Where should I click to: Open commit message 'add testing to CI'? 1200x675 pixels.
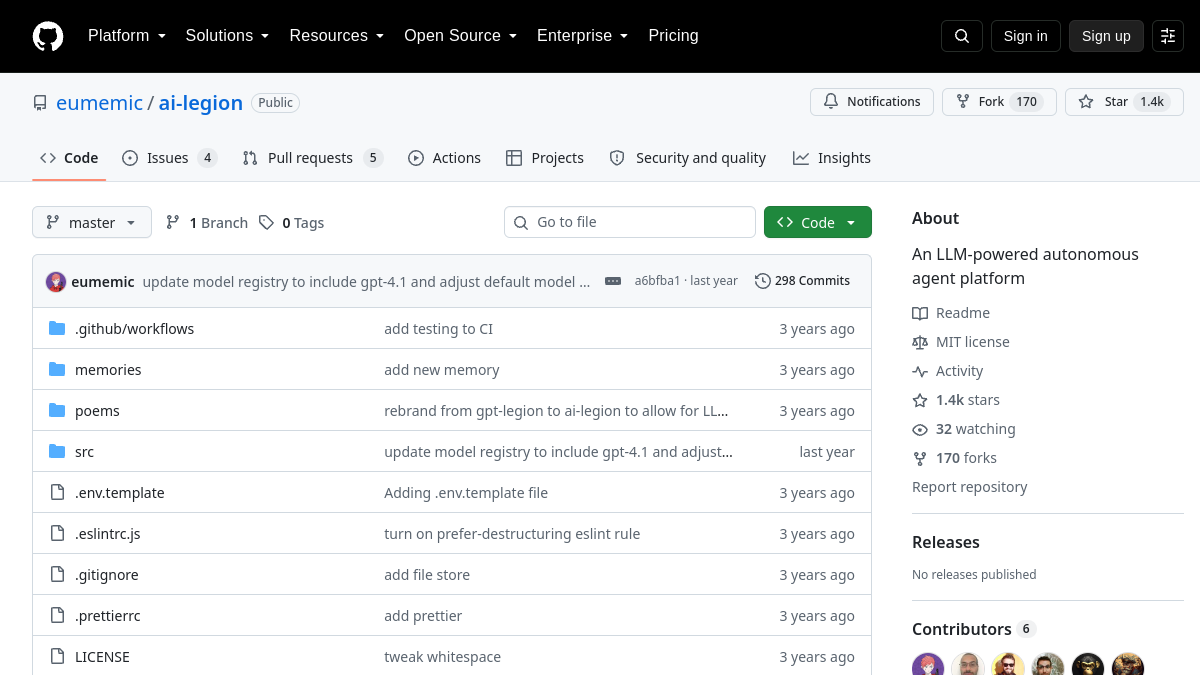point(438,329)
